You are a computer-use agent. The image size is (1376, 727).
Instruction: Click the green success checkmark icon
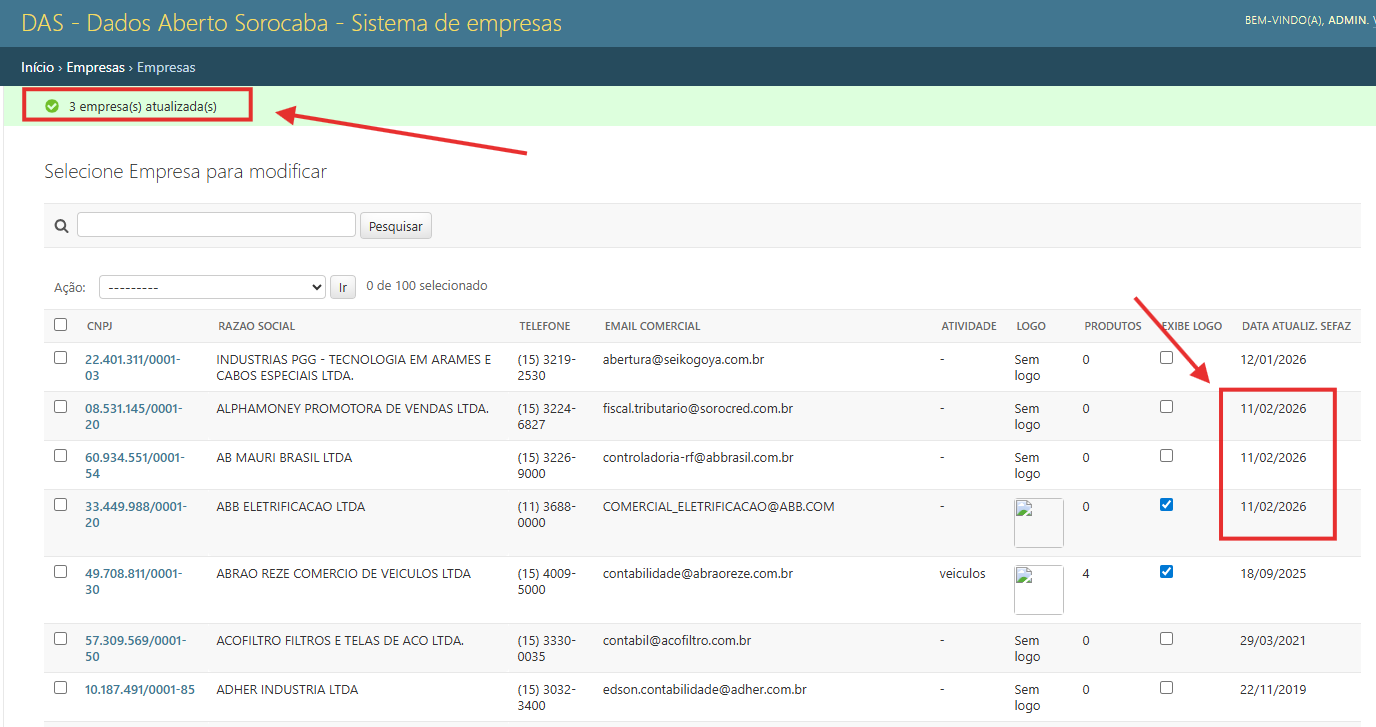click(52, 106)
